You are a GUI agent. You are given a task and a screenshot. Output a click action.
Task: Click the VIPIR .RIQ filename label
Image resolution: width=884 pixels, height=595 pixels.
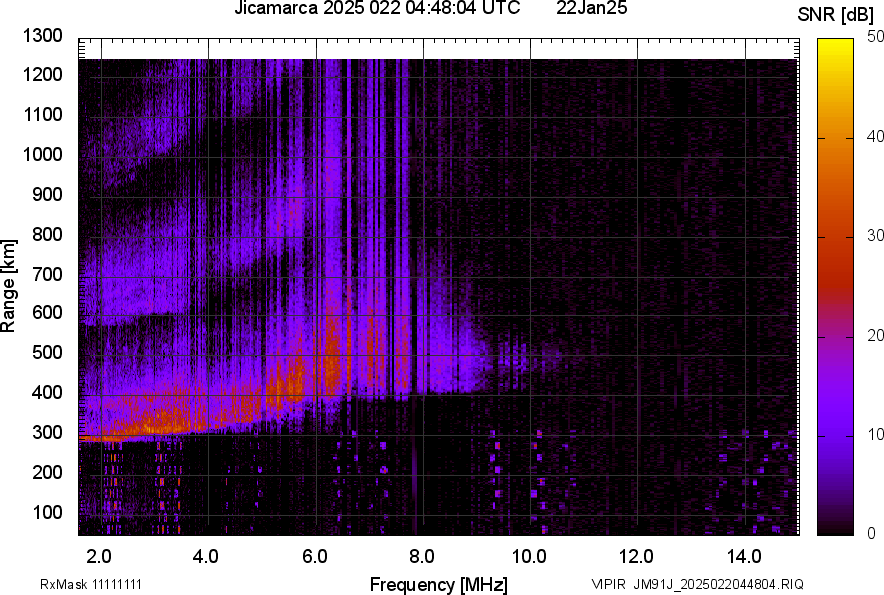pyautogui.click(x=697, y=584)
